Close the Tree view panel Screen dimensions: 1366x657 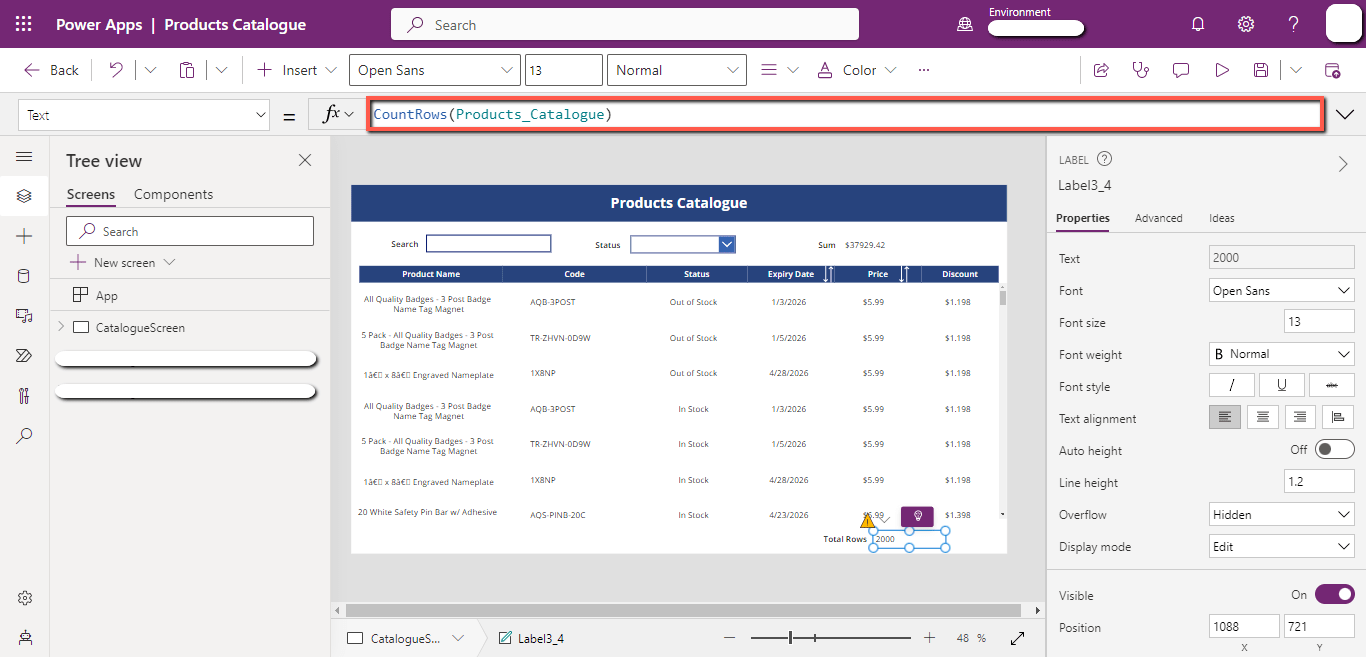click(305, 160)
